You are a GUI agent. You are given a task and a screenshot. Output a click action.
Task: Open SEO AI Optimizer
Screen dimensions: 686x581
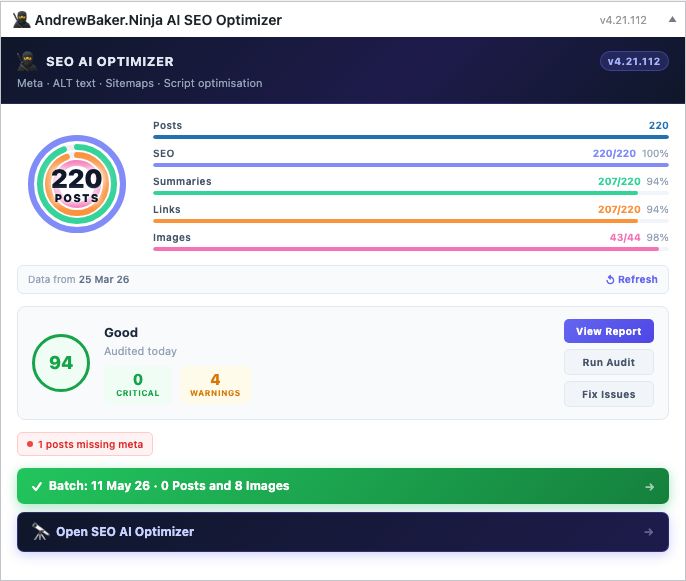[343, 532]
